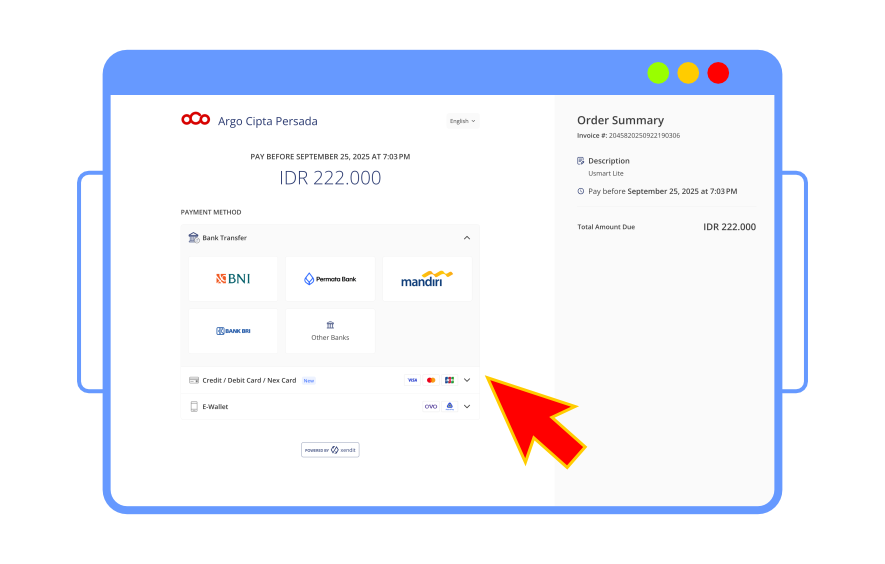
Task: Select the Bank BRI option
Action: point(233,331)
